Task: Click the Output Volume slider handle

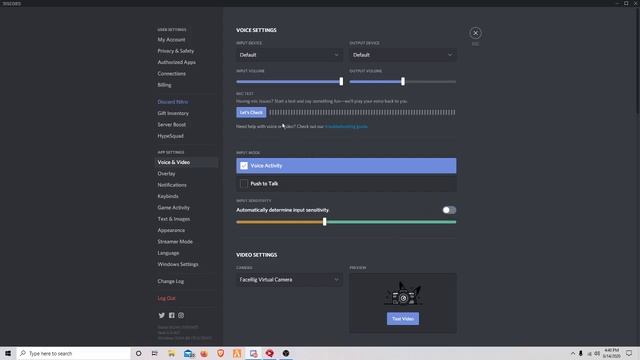Action: 403,81
